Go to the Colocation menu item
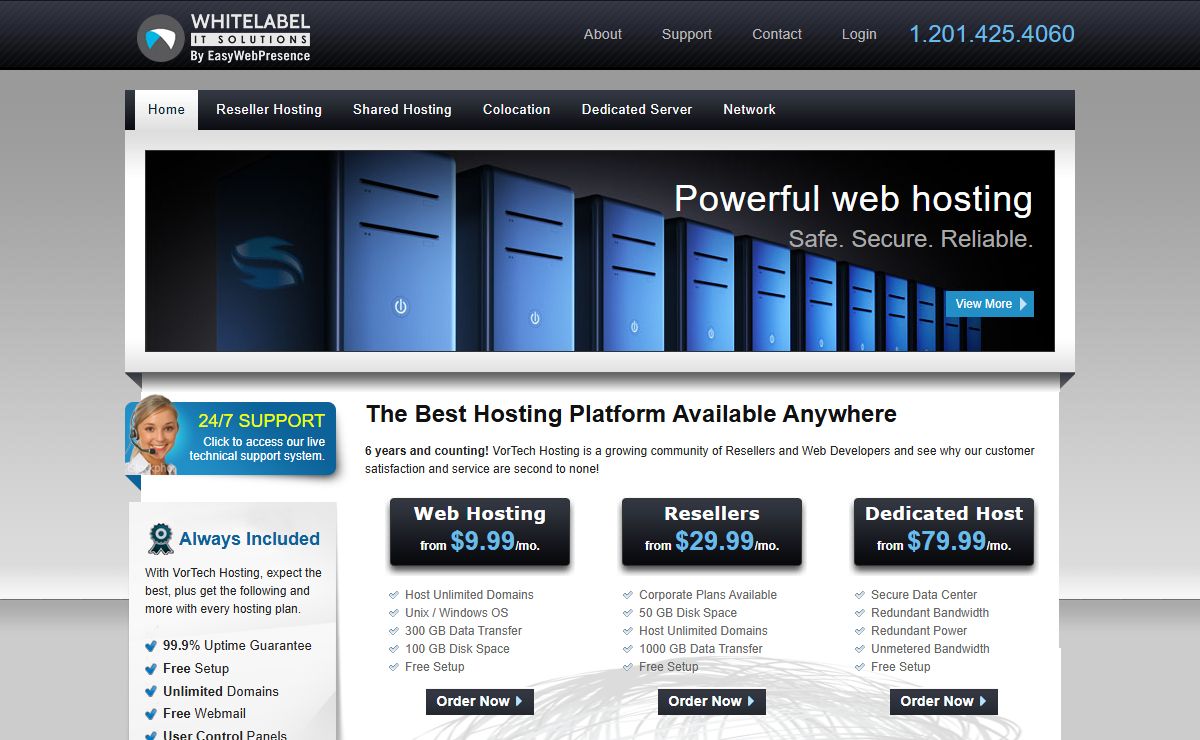1200x740 pixels. (x=516, y=110)
